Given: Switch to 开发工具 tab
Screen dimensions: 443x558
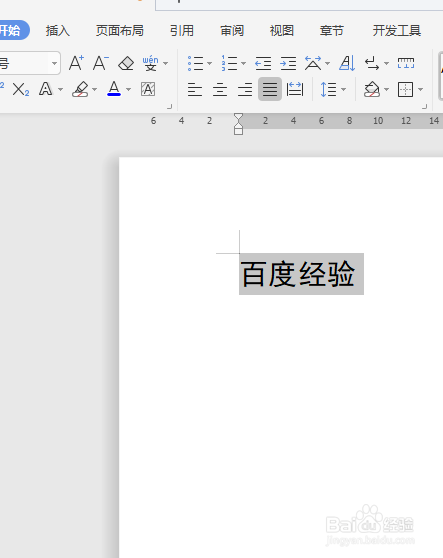Looking at the screenshot, I should click(397, 31).
